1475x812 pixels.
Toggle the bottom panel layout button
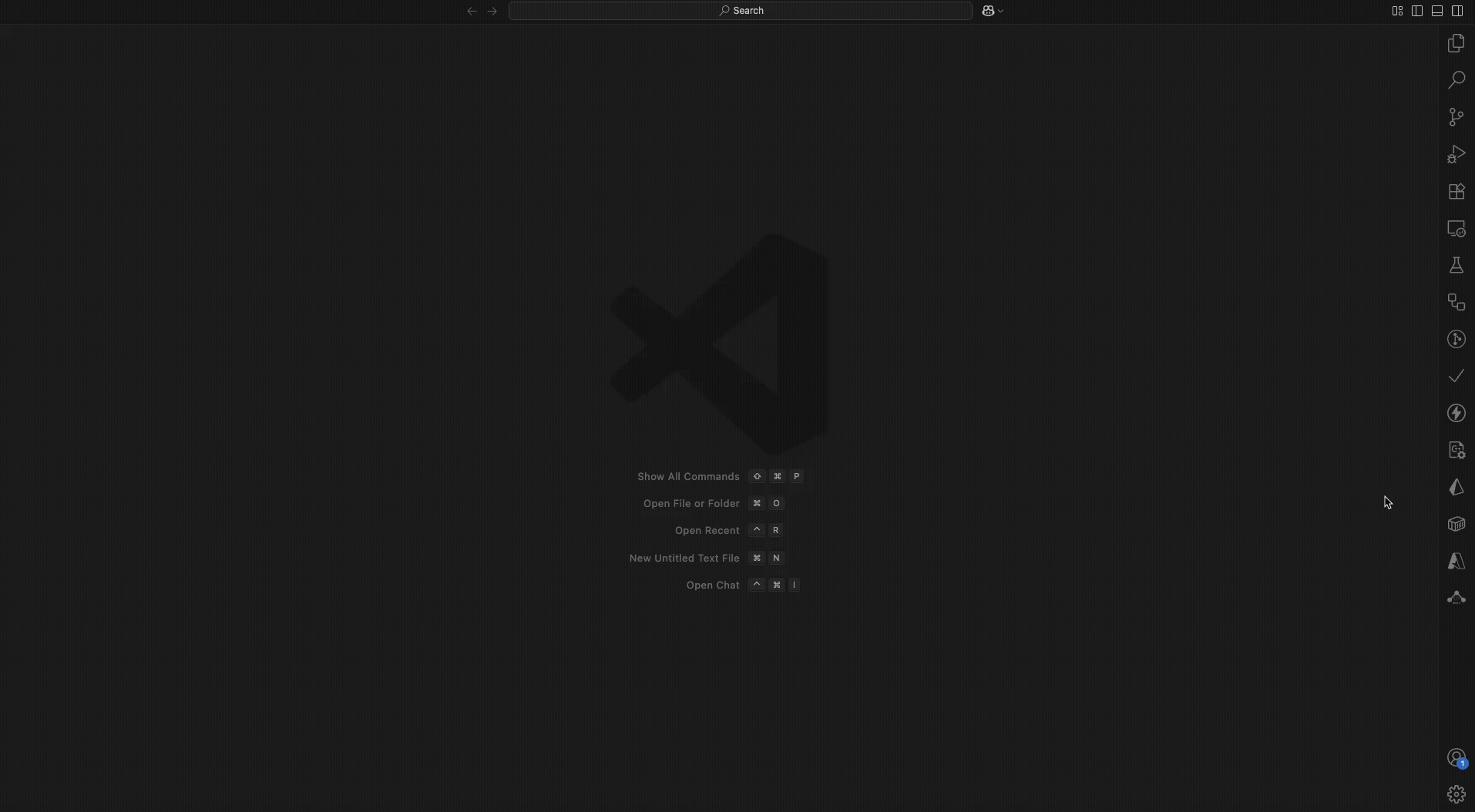click(1437, 11)
